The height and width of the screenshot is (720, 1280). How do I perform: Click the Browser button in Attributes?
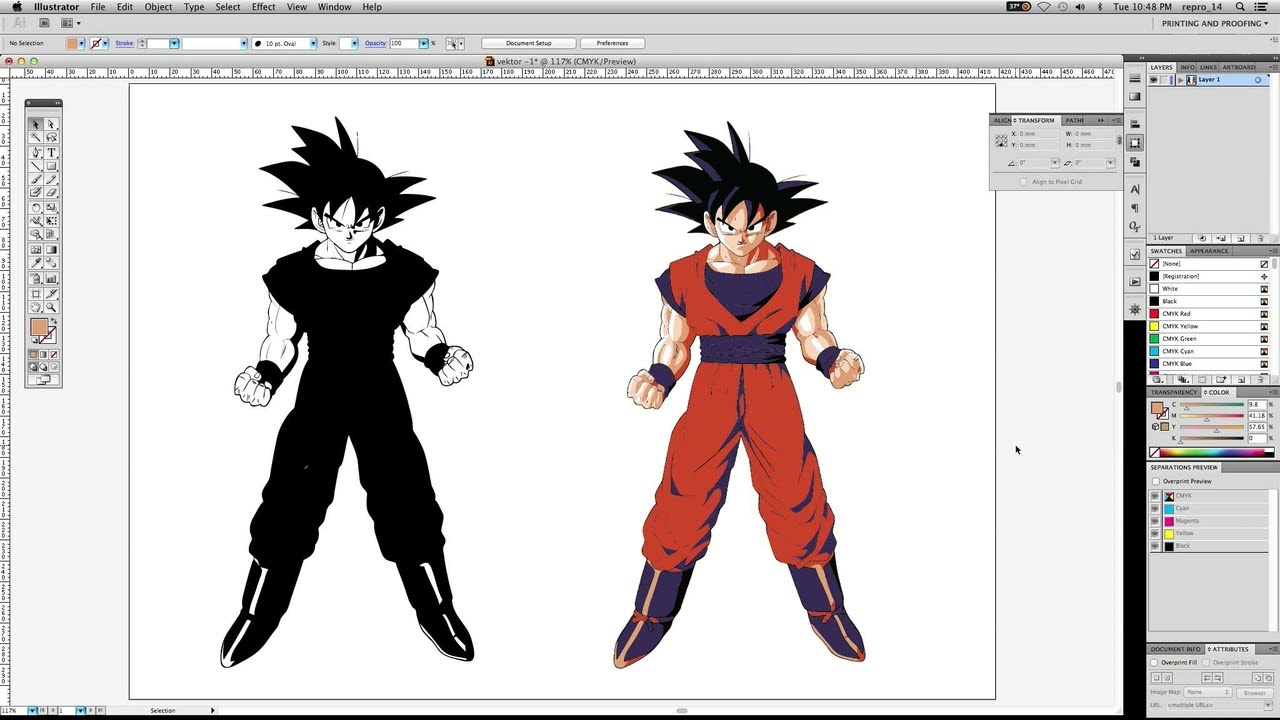click(1254, 692)
